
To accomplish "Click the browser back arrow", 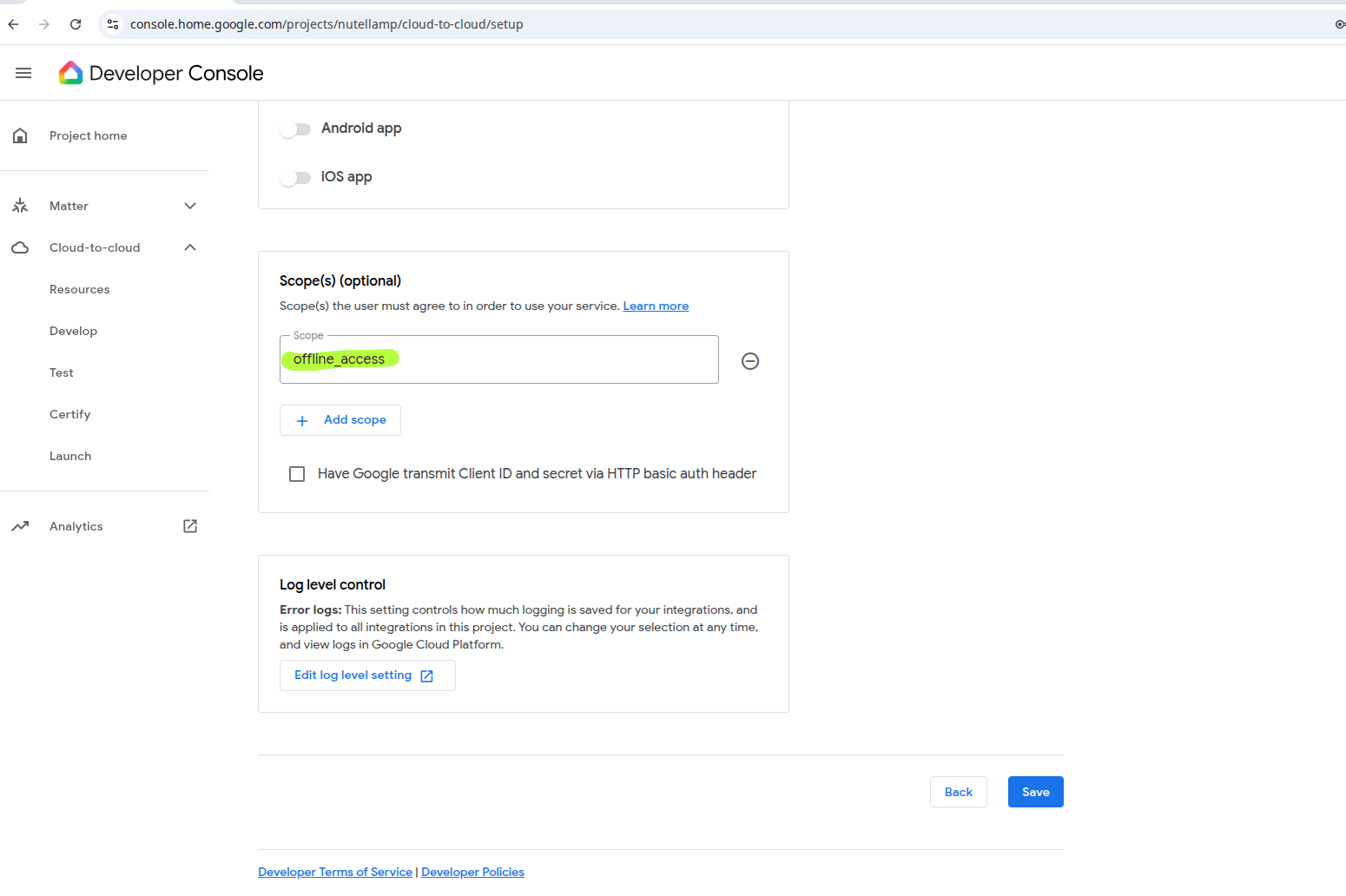I will click(x=13, y=24).
